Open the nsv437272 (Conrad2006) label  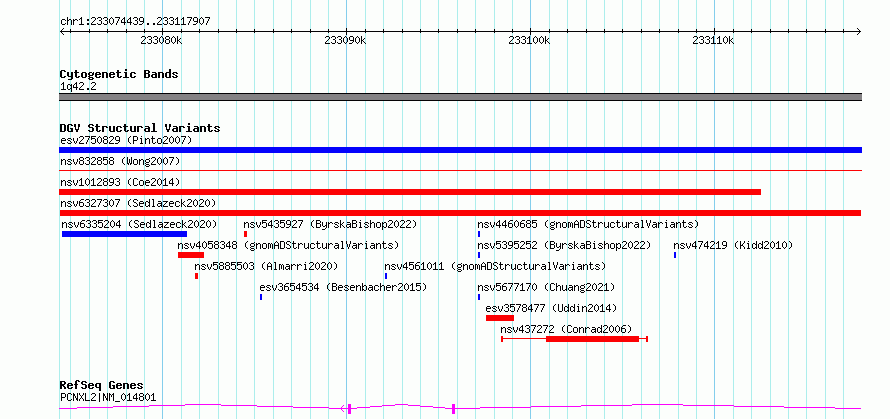pyautogui.click(x=566, y=329)
